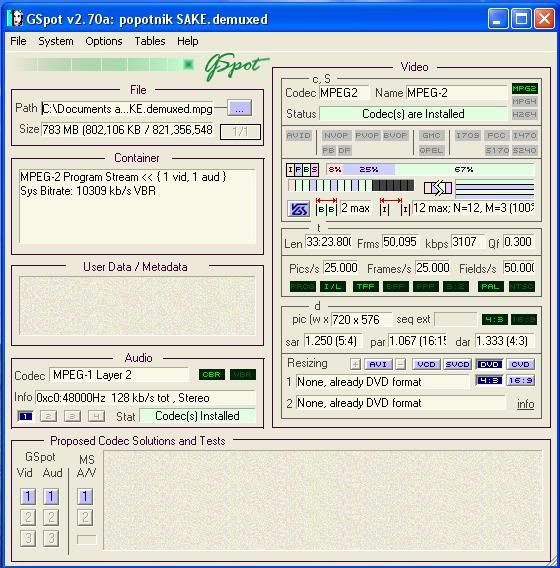
Task: Select the blue 16:9 resizing aspect button
Action: 521,380
